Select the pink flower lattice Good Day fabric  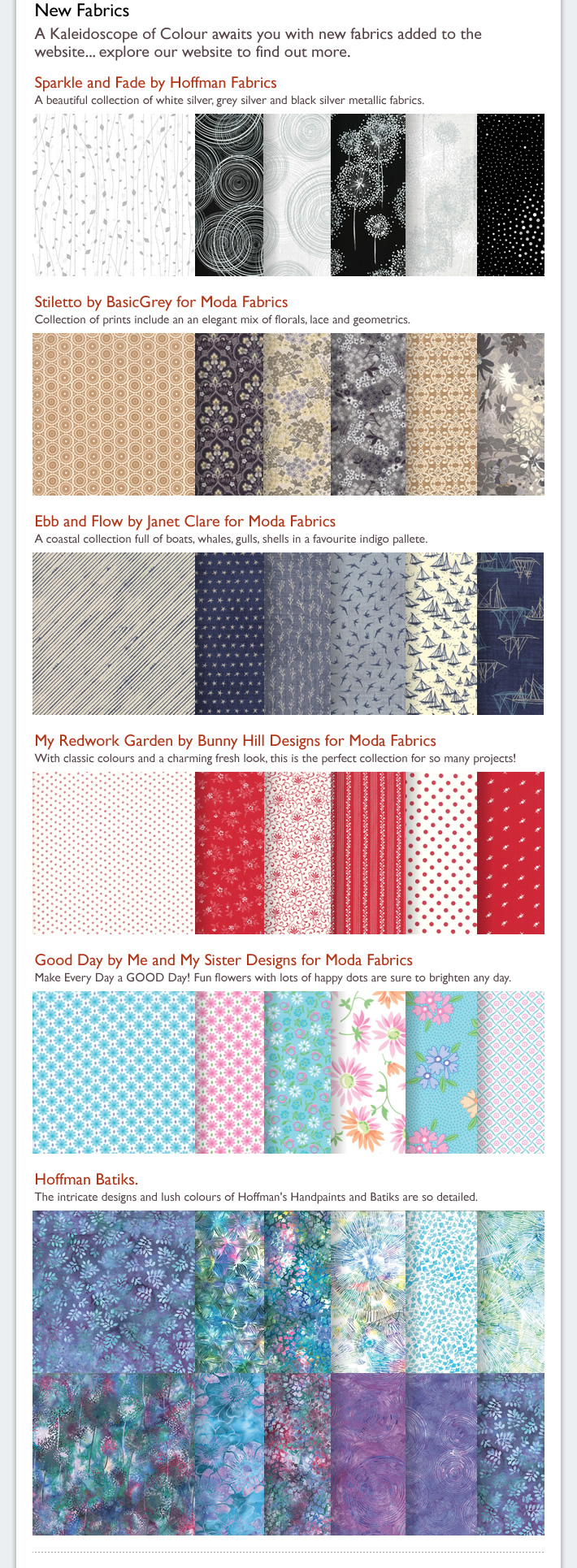(229, 1072)
